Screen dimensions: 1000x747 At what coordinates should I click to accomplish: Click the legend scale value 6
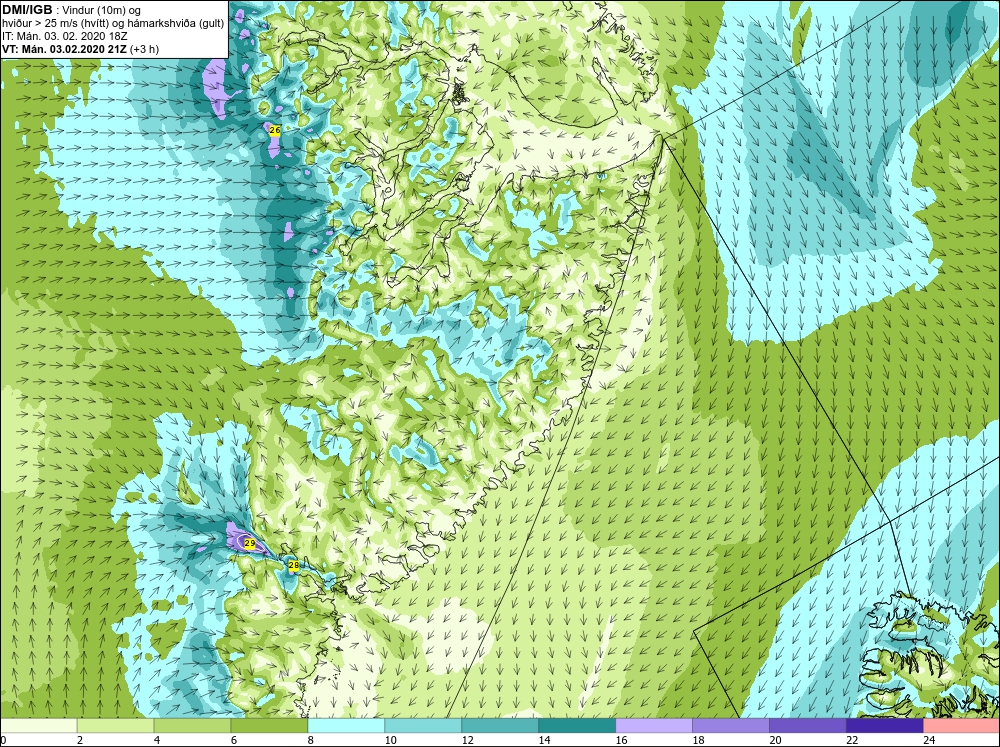click(x=234, y=740)
